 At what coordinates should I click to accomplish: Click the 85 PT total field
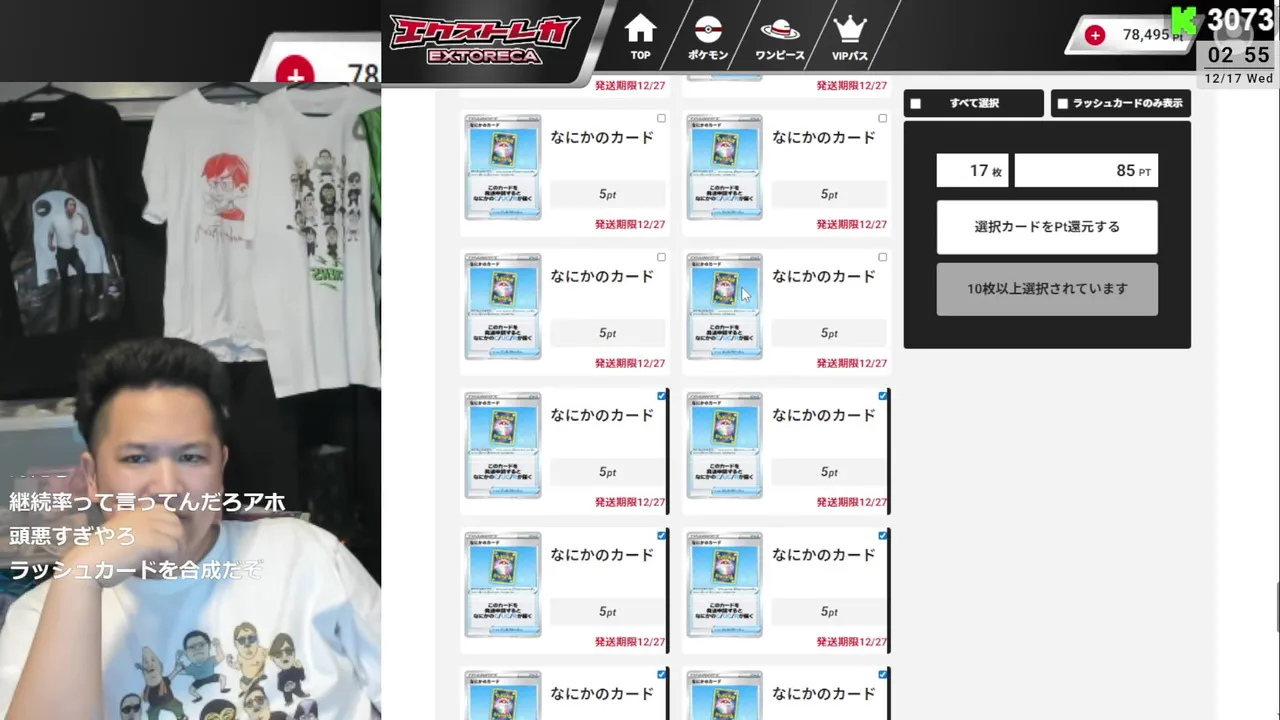pyautogui.click(x=1086, y=170)
